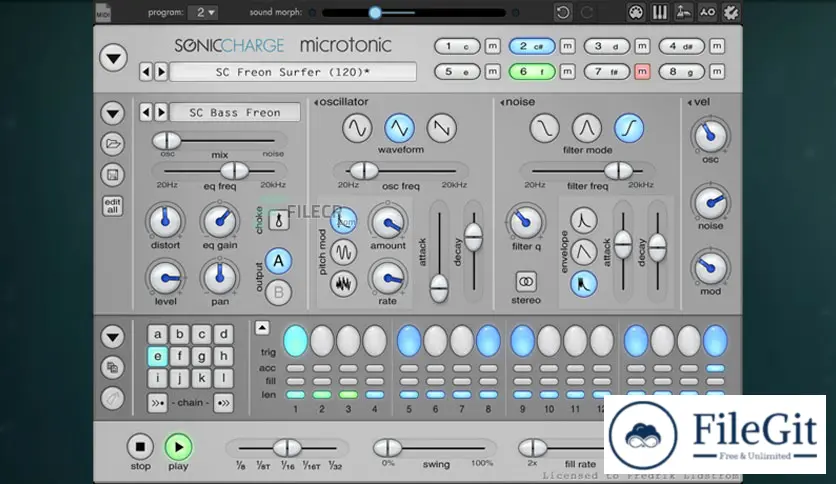
Task: Choose the band-pass noise filter mode
Action: pos(586,128)
